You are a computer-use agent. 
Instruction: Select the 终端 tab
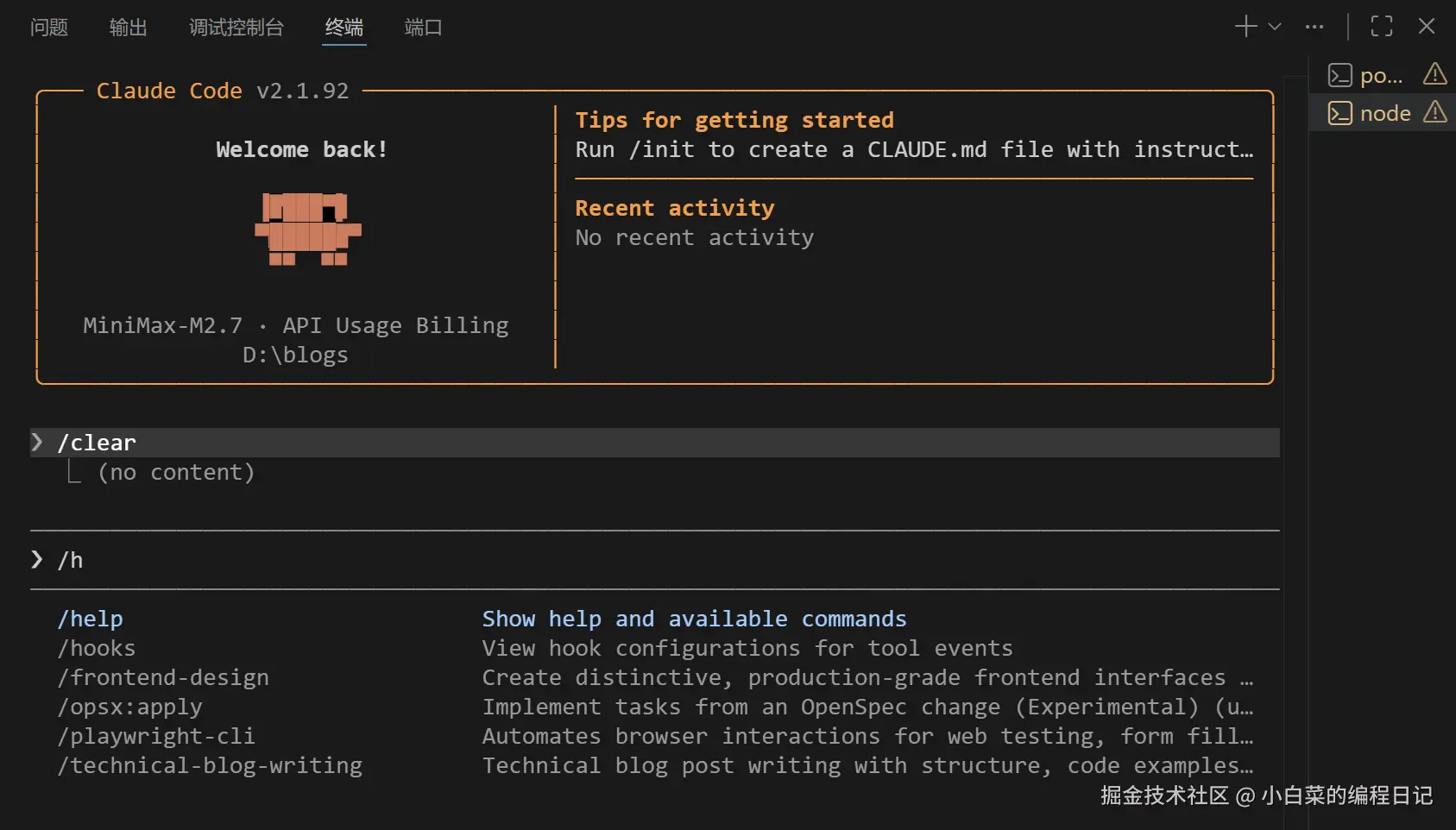tap(344, 28)
